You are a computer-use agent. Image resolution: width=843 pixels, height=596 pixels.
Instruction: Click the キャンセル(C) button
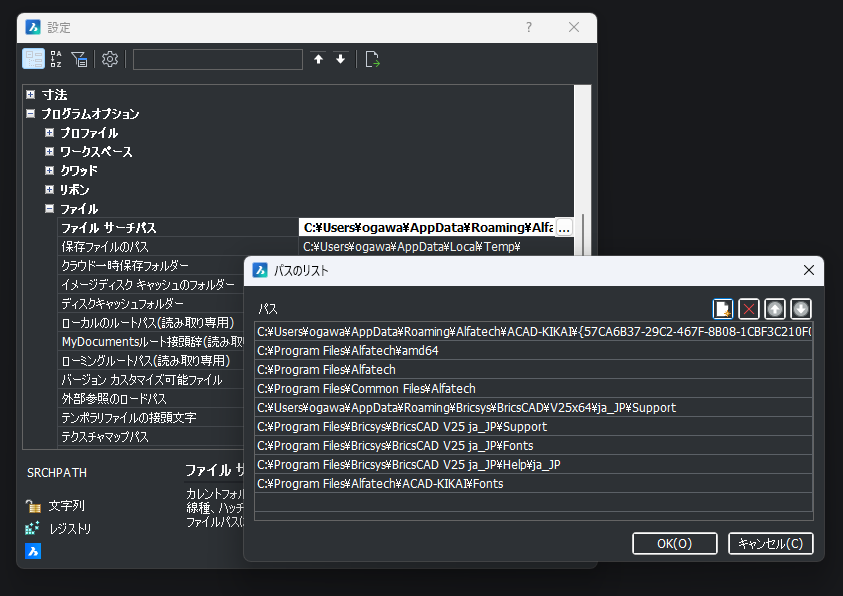click(770, 543)
